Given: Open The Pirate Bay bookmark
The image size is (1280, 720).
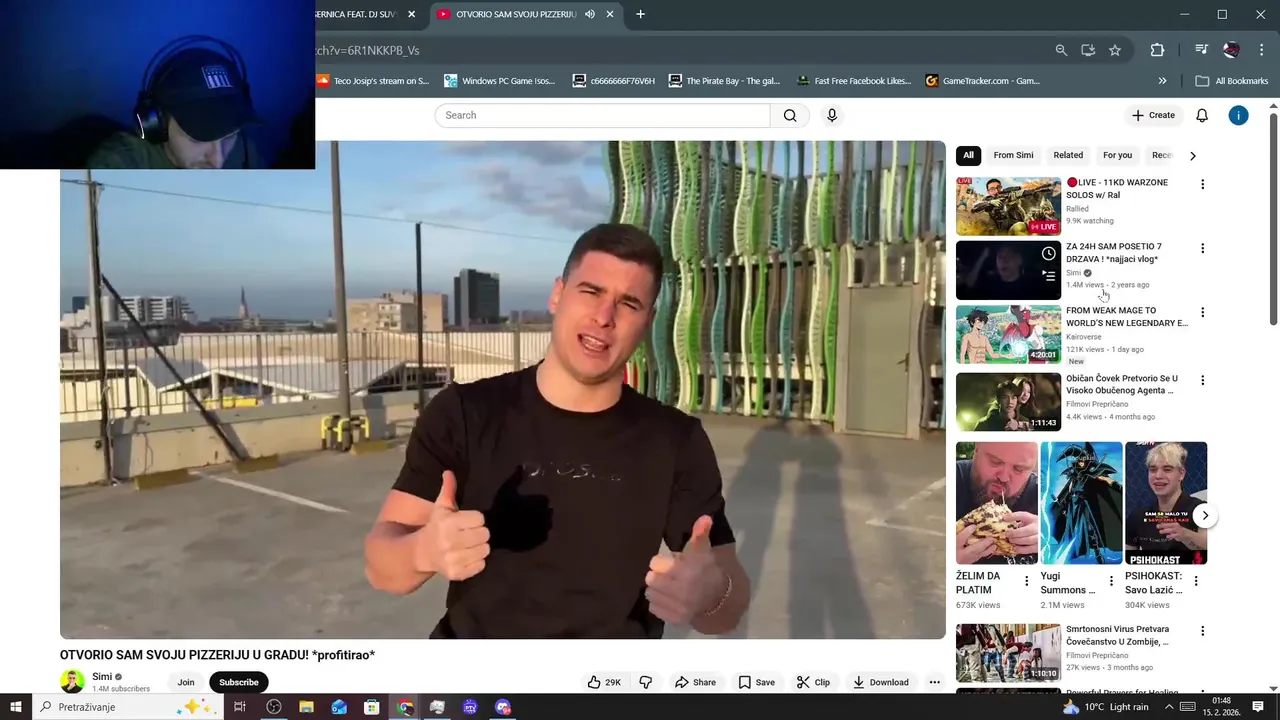Looking at the screenshot, I should tap(724, 81).
